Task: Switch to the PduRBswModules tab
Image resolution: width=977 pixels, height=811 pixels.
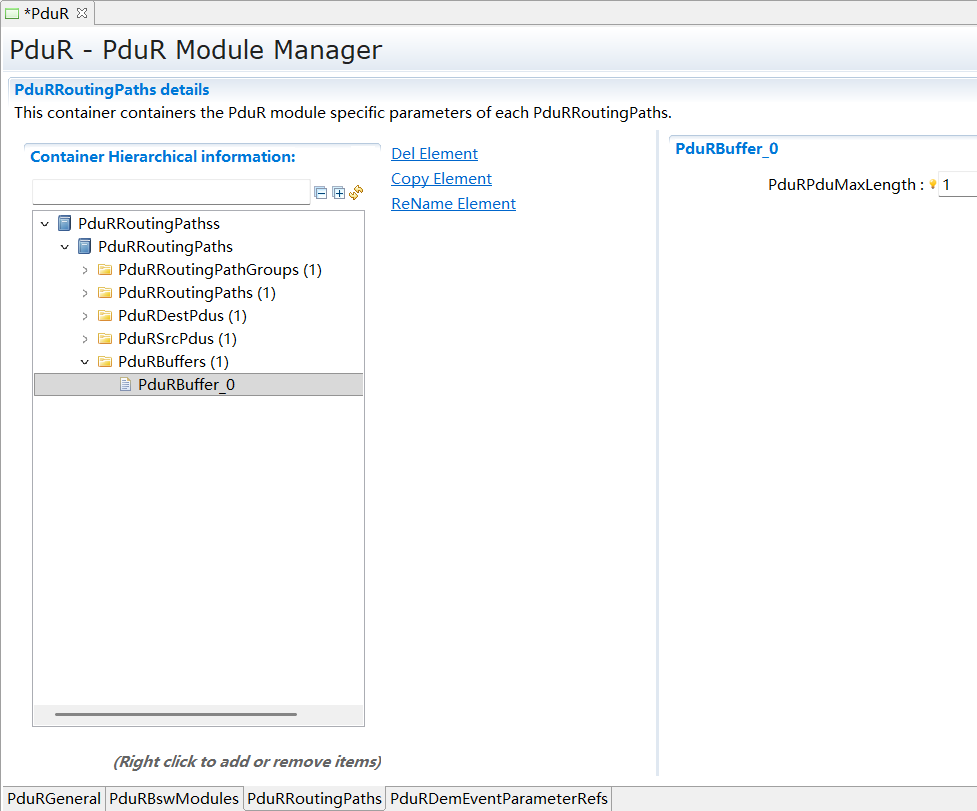Action: pos(174,798)
